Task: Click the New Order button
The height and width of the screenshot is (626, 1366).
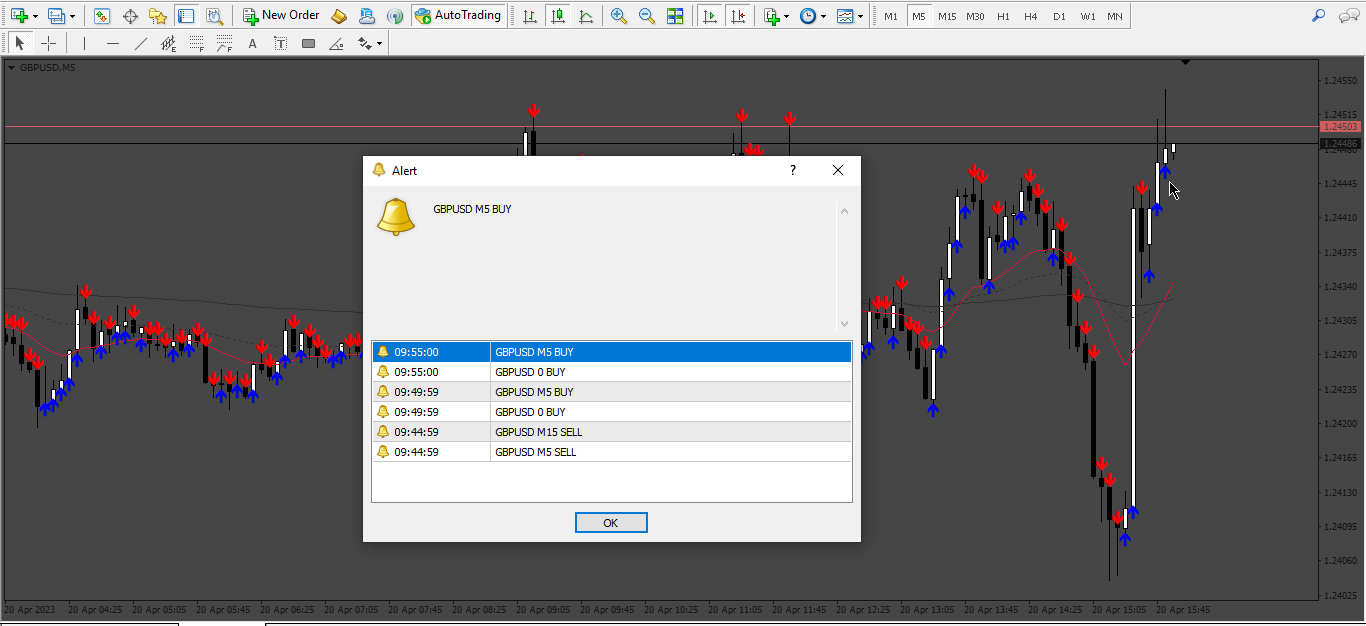Action: point(281,16)
